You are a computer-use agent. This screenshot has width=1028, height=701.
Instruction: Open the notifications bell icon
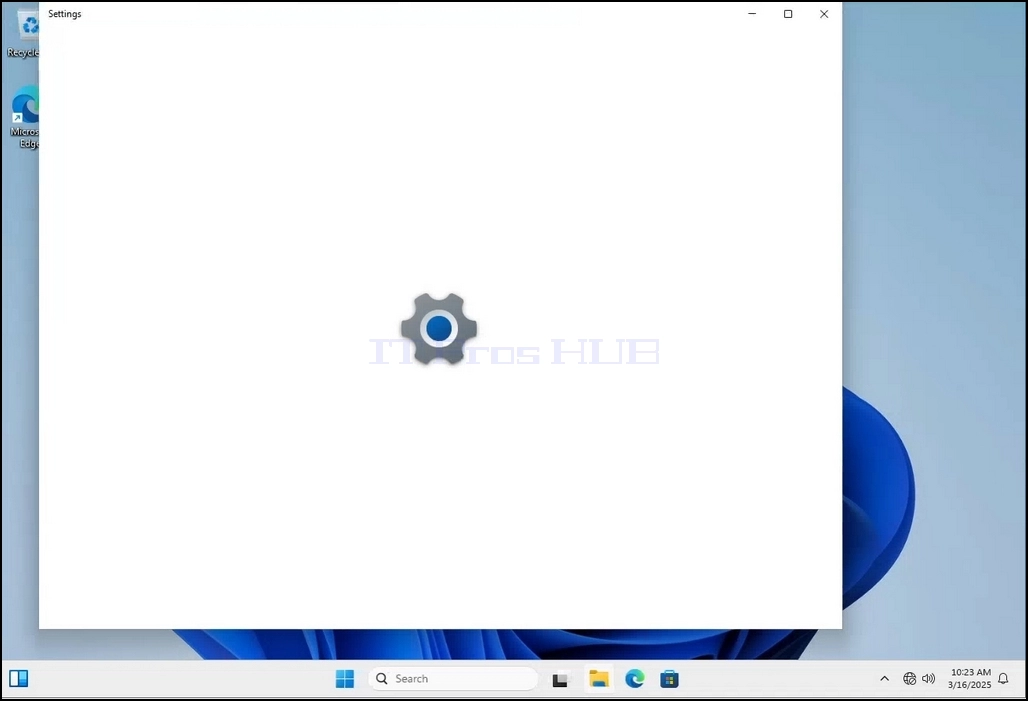coord(1003,679)
